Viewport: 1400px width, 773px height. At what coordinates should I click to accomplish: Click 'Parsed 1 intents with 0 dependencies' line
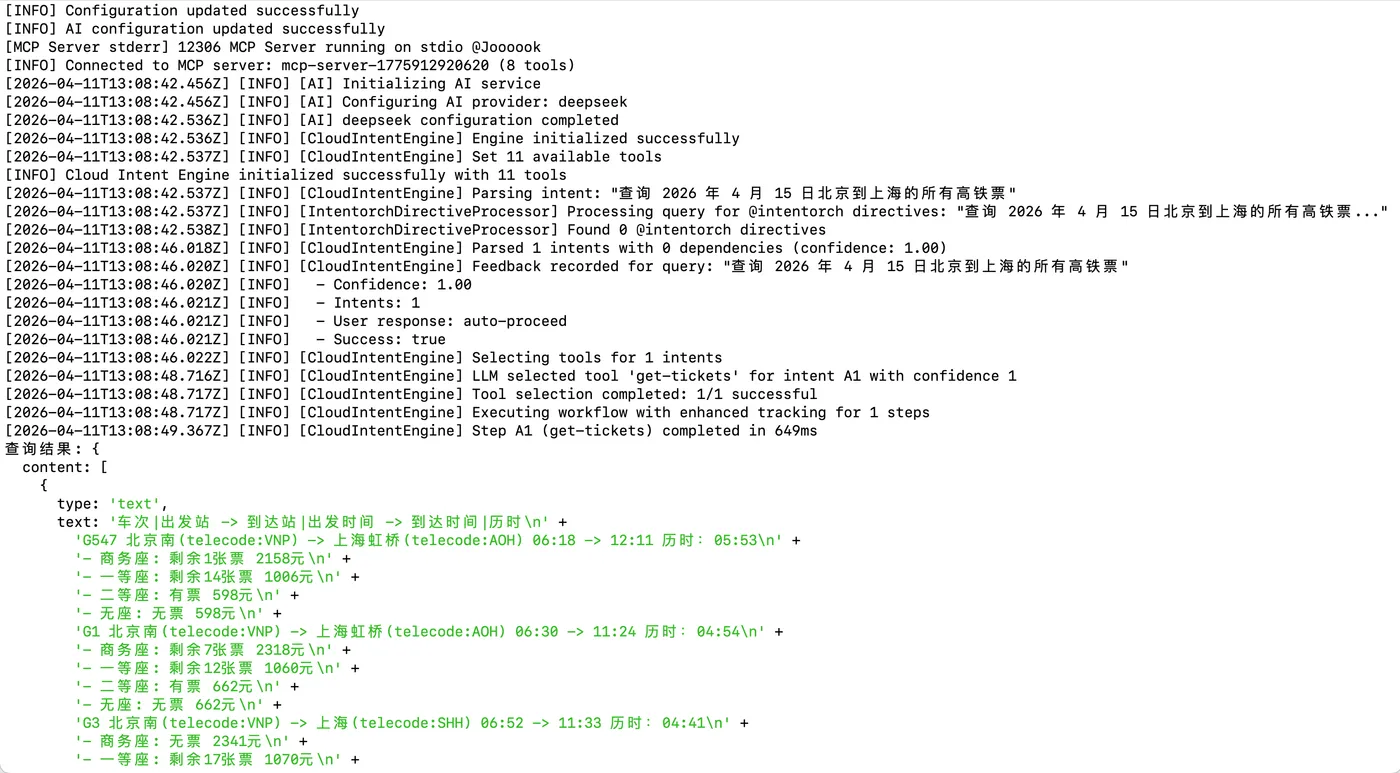tap(476, 247)
